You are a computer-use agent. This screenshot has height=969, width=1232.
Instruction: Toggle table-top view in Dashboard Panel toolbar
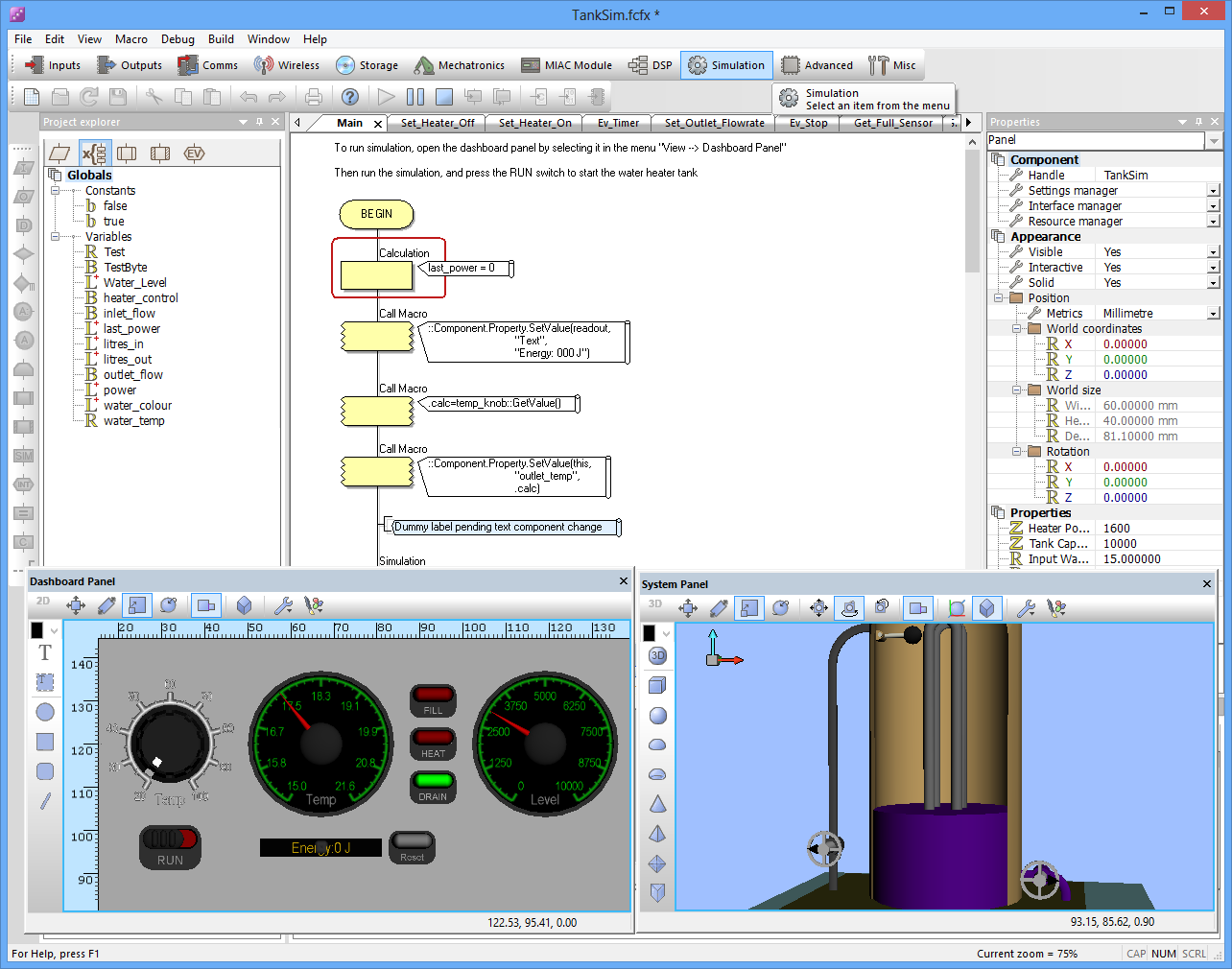click(x=206, y=604)
